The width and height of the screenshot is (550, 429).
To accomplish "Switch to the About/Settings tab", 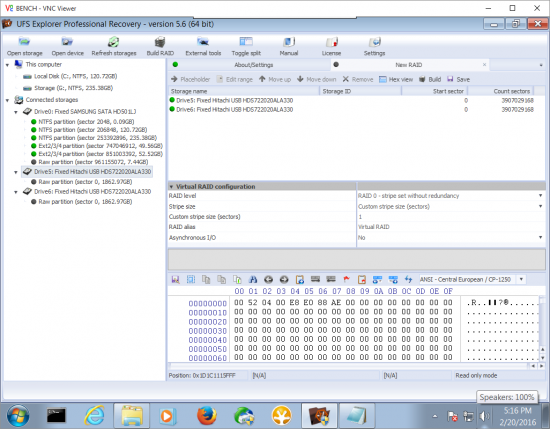I will 249,65.
